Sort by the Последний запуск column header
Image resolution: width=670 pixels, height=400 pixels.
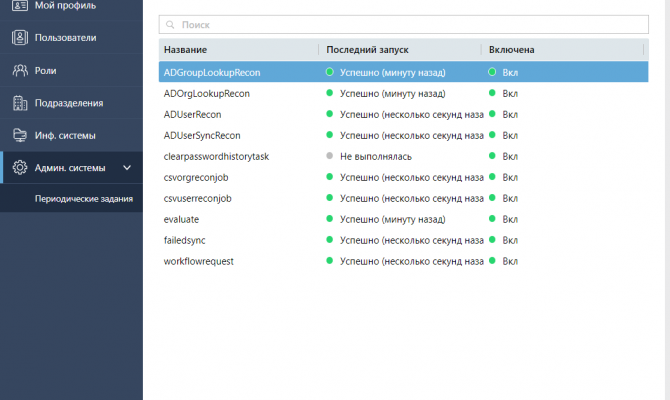click(x=367, y=49)
